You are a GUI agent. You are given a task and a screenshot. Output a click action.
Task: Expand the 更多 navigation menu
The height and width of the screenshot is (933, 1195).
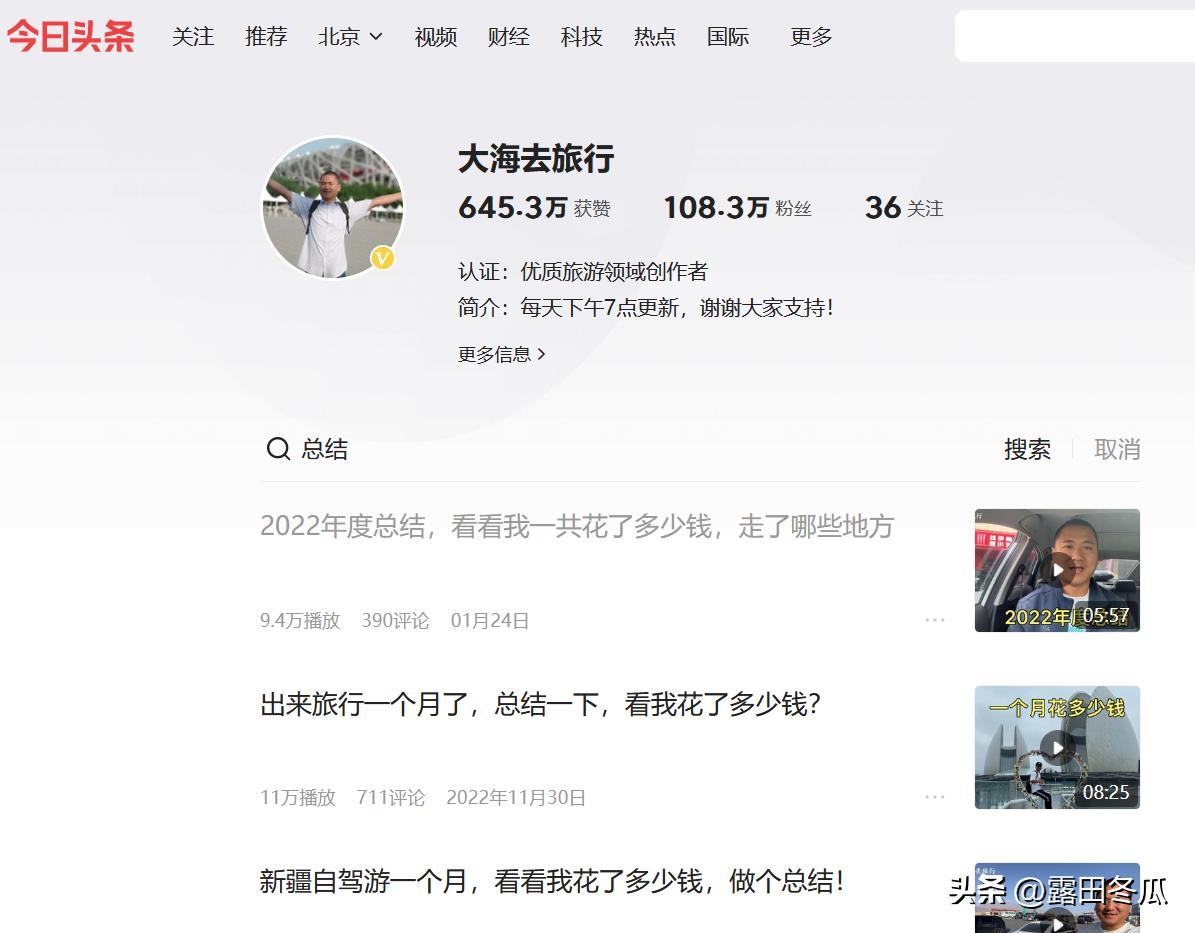(811, 37)
